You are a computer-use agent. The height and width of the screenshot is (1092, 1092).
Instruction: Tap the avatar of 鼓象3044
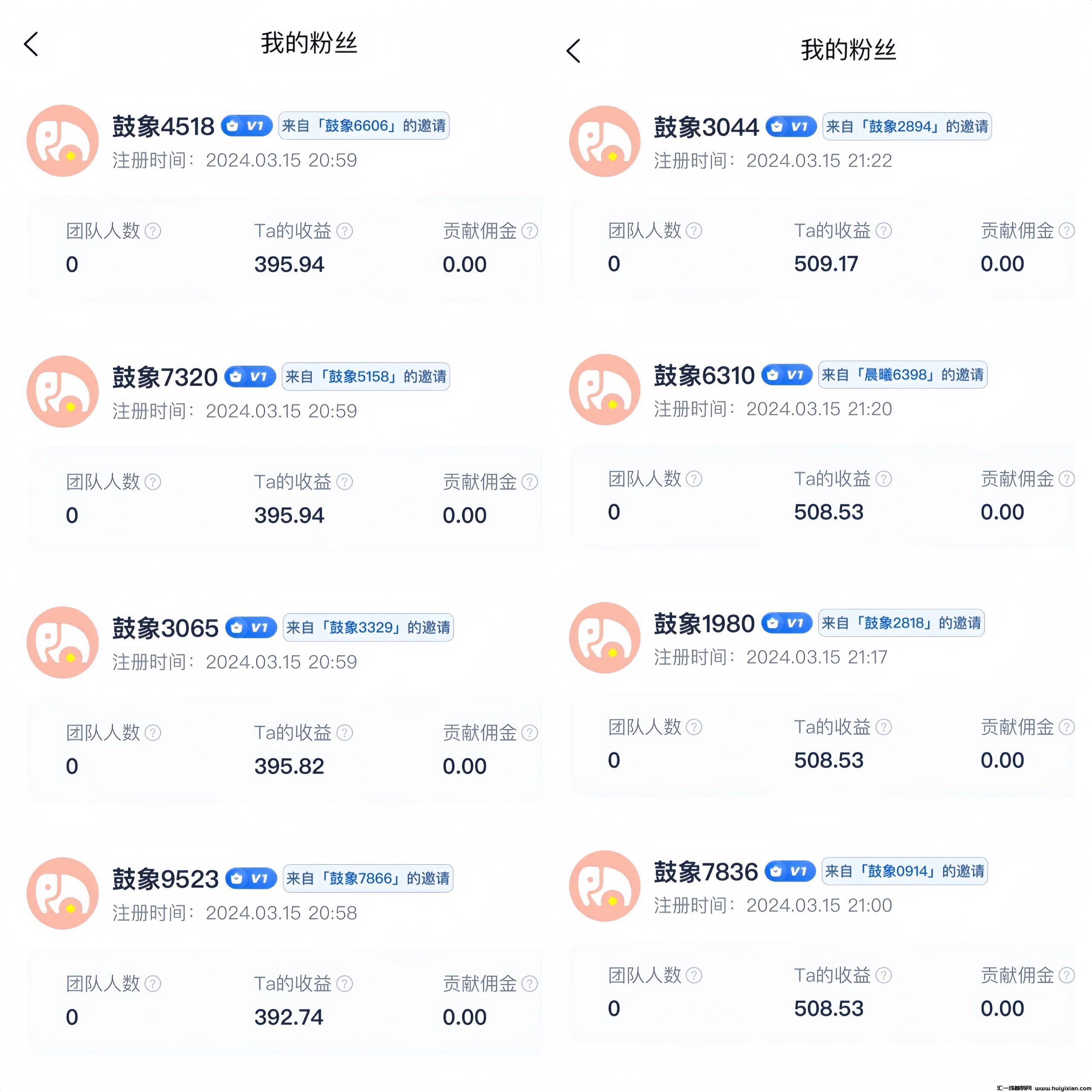604,141
